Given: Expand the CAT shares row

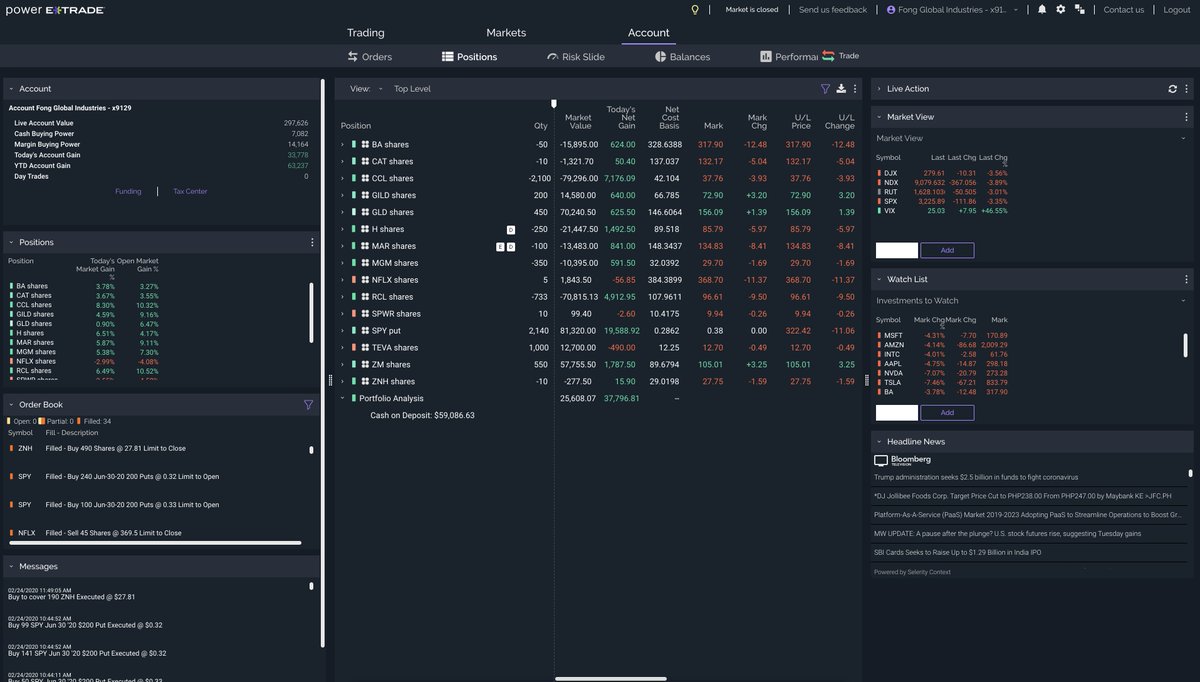Looking at the screenshot, I should [342, 161].
